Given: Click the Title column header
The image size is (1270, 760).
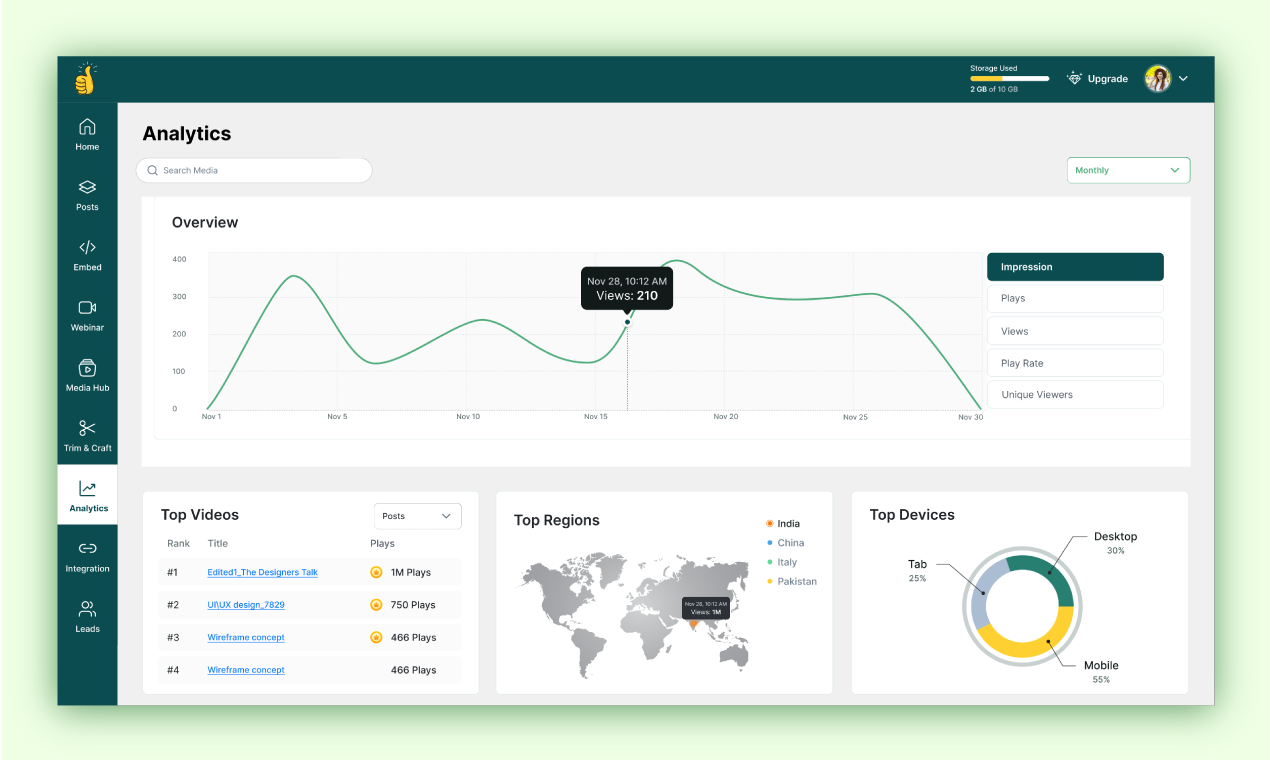Looking at the screenshot, I should click(218, 543).
